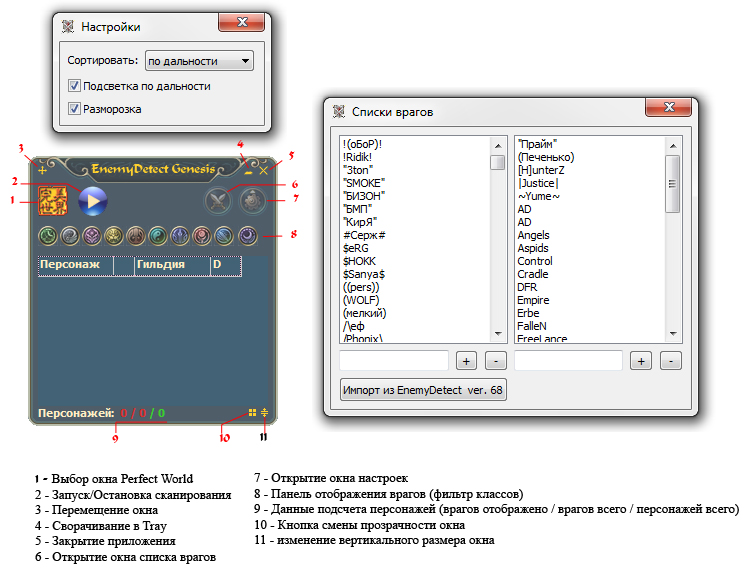Click up arrow of right list scrollbar
Image resolution: width=754 pixels, height=584 pixels.
(673, 145)
